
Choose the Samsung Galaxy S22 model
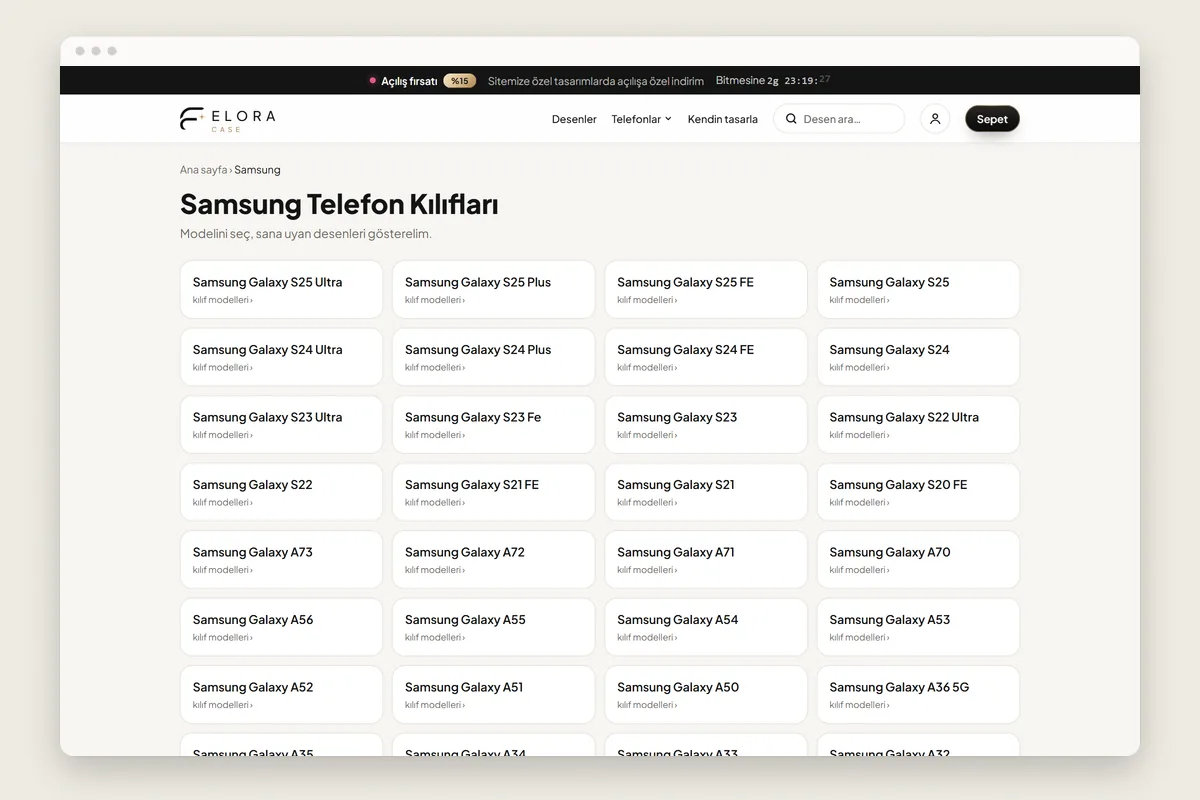tap(281, 492)
